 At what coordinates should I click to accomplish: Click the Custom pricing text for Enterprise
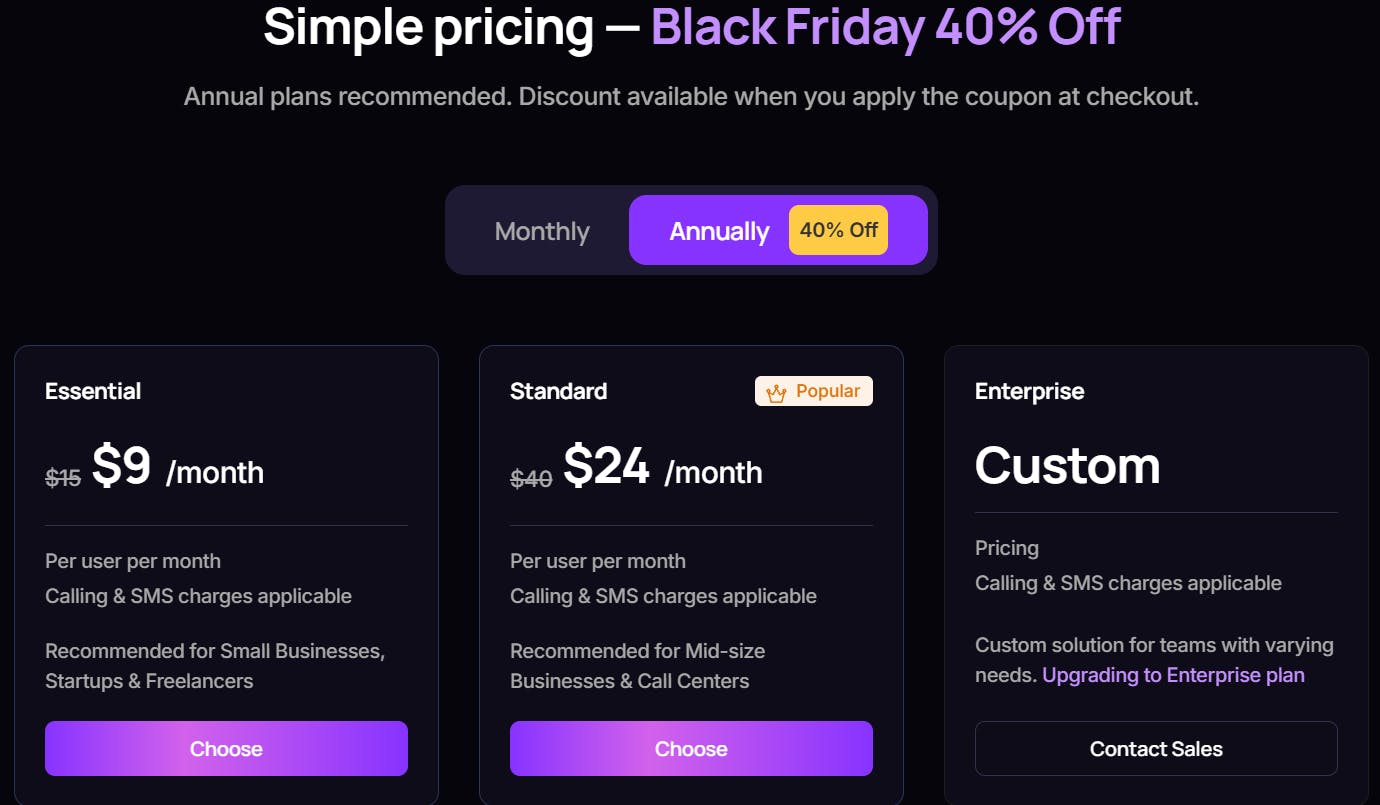click(x=1067, y=465)
